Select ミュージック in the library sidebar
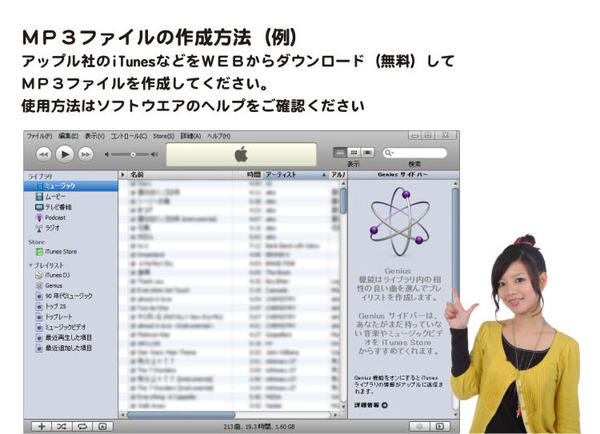Image resolution: width=600 pixels, height=434 pixels. (71, 186)
